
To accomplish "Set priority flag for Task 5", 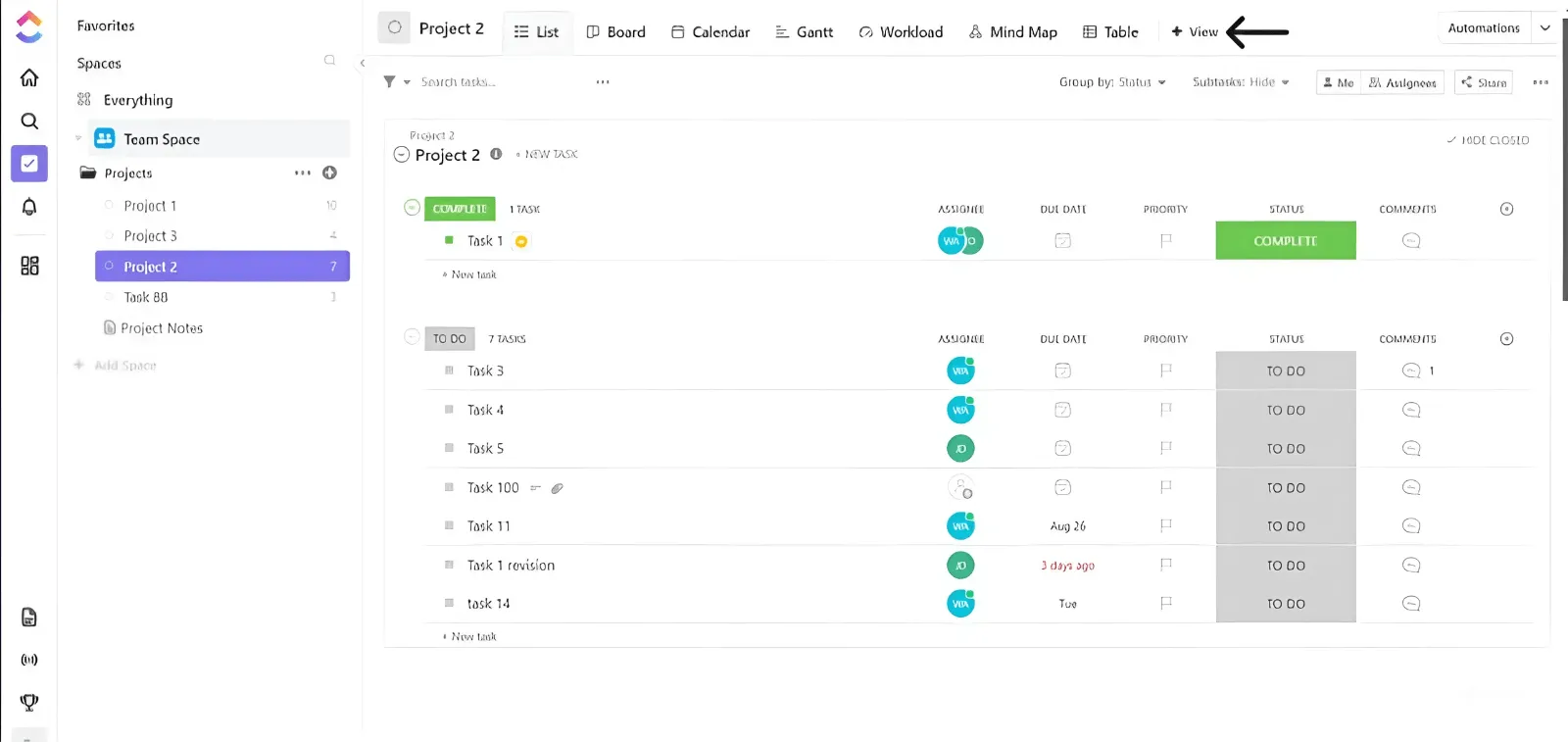I will (x=1165, y=448).
